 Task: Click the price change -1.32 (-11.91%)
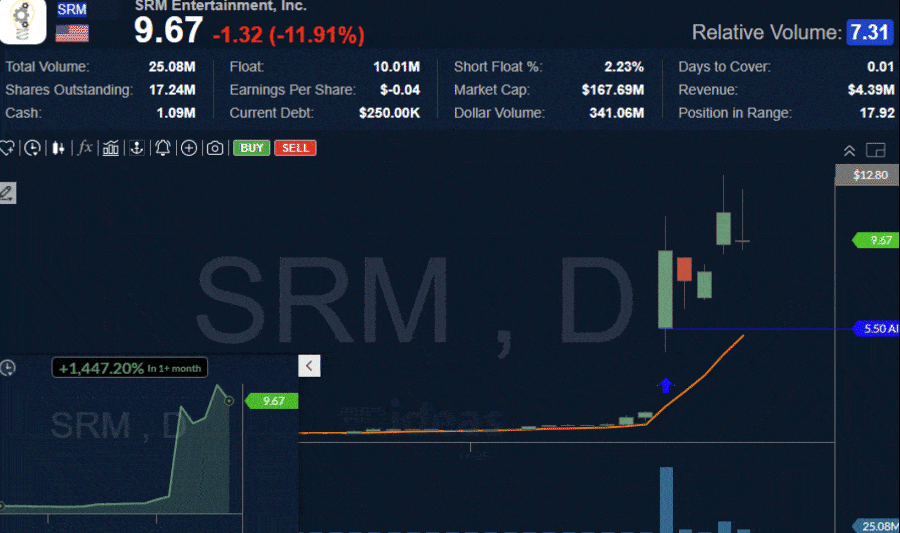289,34
